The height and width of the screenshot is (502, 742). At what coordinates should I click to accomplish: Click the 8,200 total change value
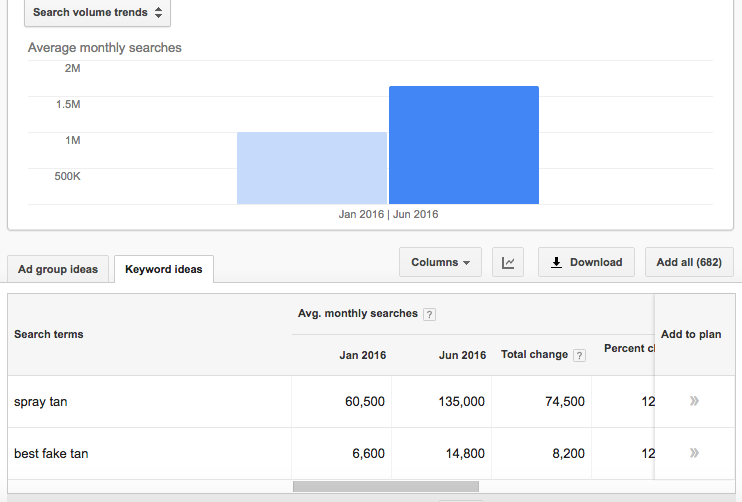pos(568,454)
